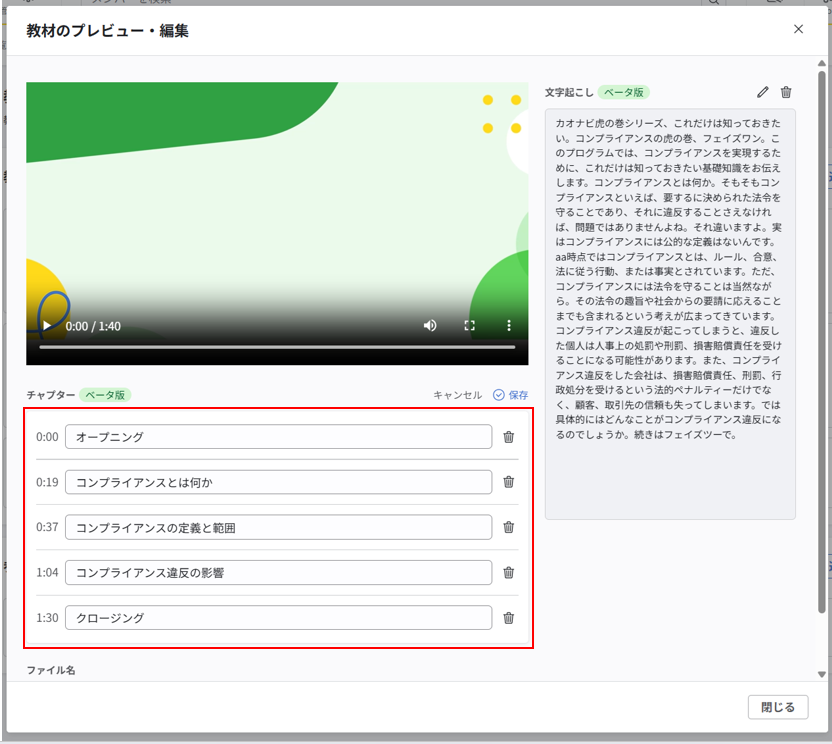
Task: Play the video in the preview player
Action: pos(46,325)
